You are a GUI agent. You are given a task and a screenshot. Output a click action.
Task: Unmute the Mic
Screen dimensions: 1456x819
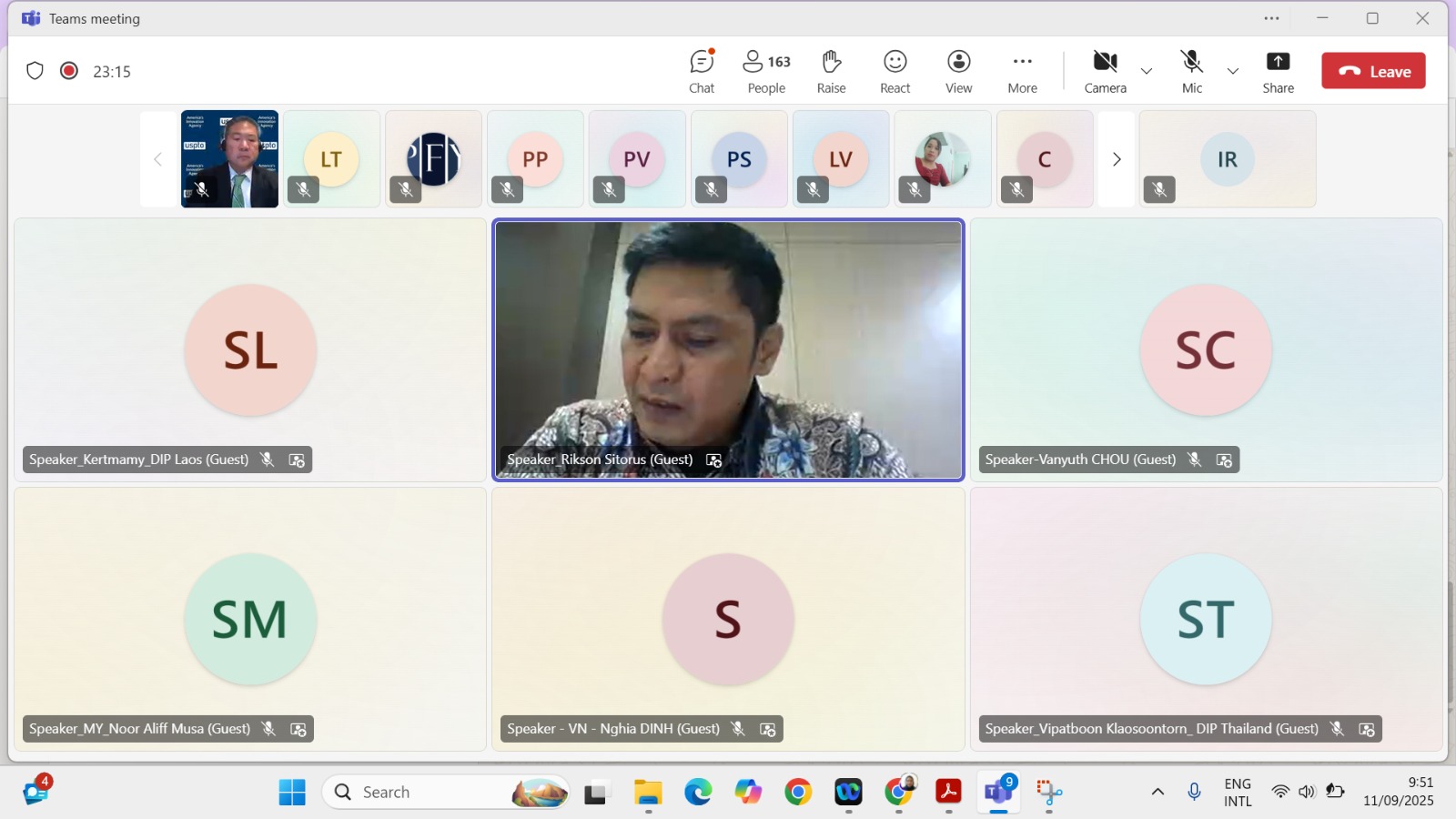(x=1192, y=72)
